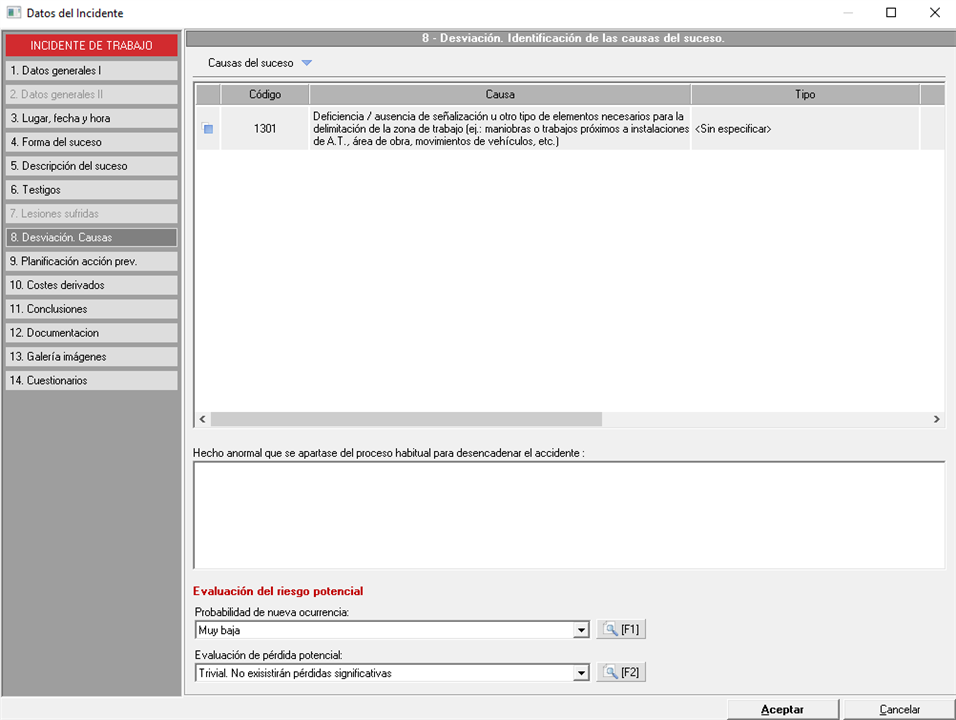The image size is (956, 720).
Task: Click the horizontal scrollbar of causes table
Action: coord(406,420)
